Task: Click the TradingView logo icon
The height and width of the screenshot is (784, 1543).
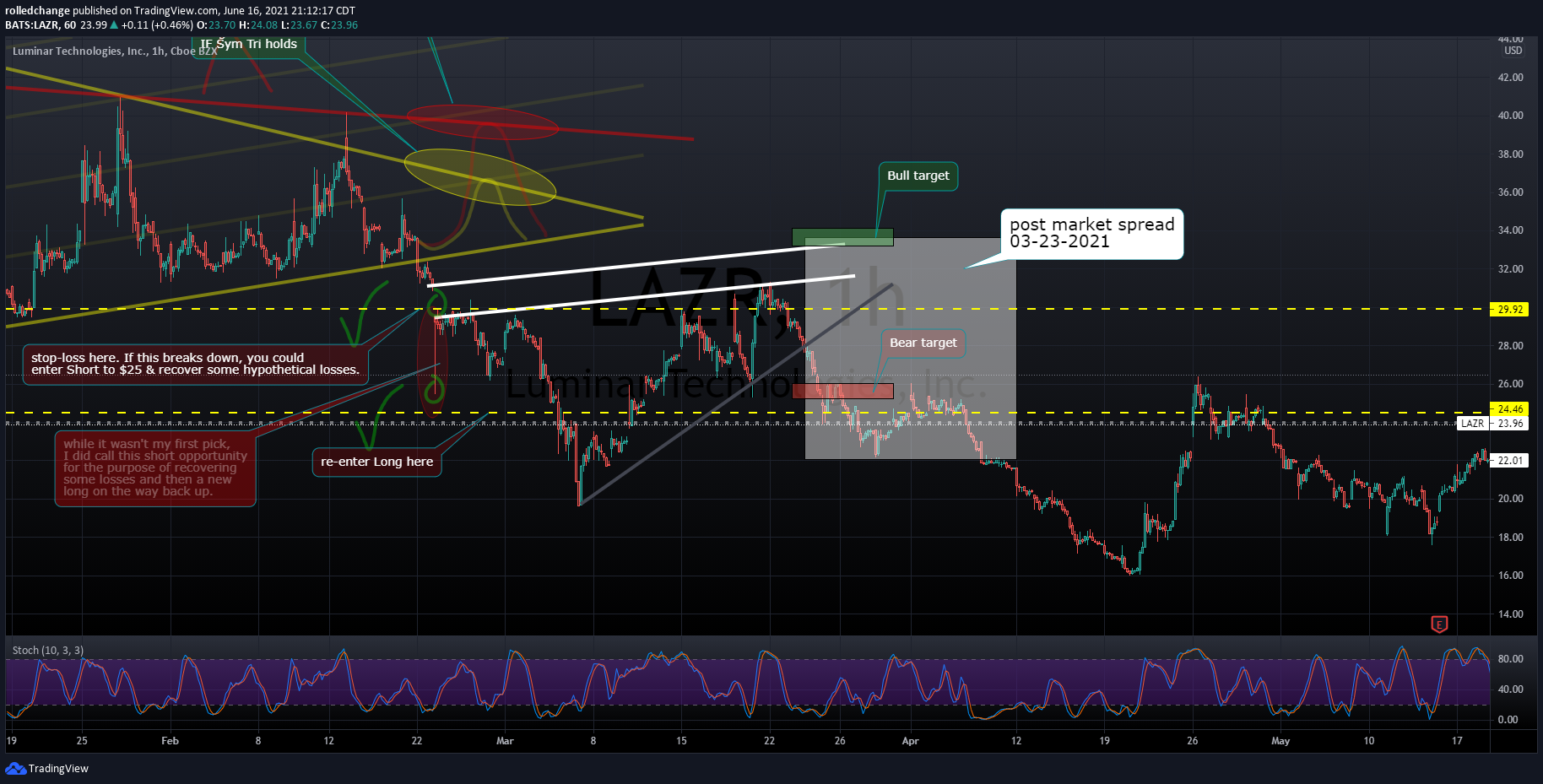Action: (x=15, y=768)
